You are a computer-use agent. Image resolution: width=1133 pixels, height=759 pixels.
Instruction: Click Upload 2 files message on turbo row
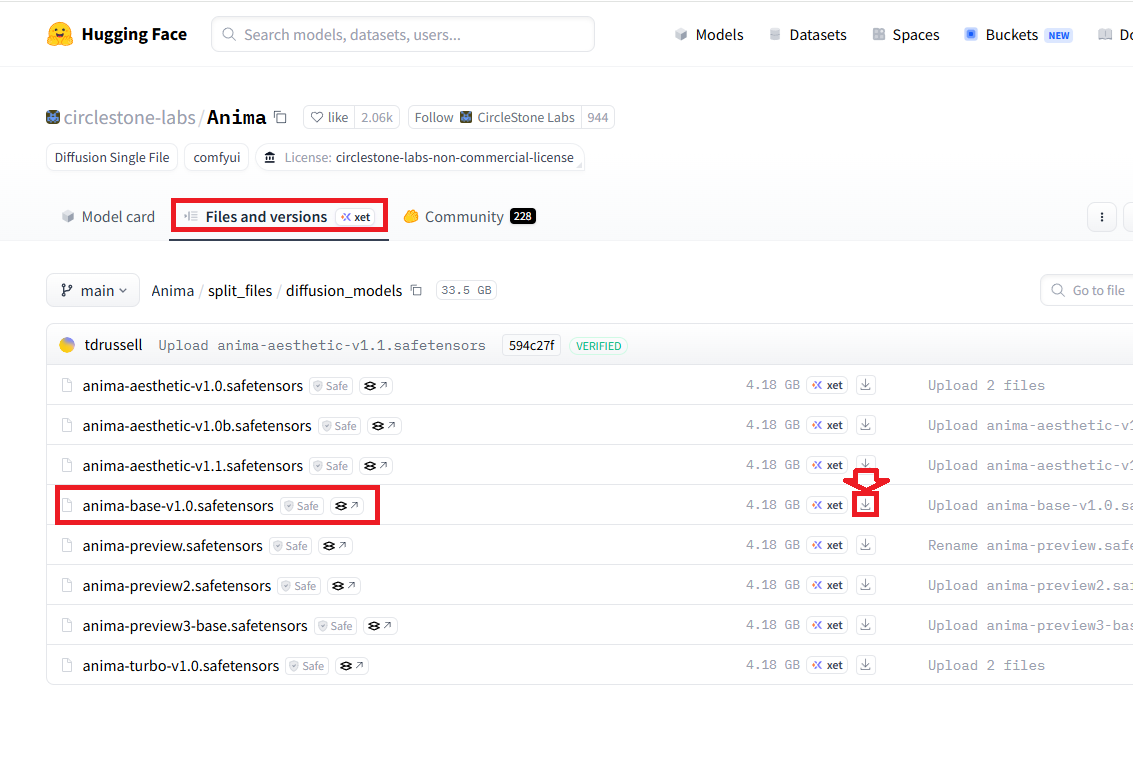pos(986,665)
